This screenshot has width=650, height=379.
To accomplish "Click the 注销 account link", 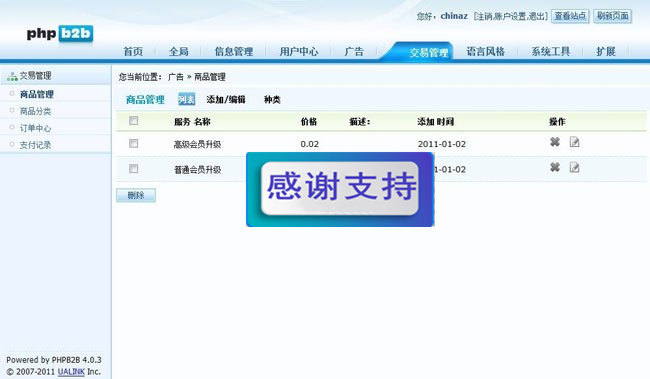I will click(484, 16).
